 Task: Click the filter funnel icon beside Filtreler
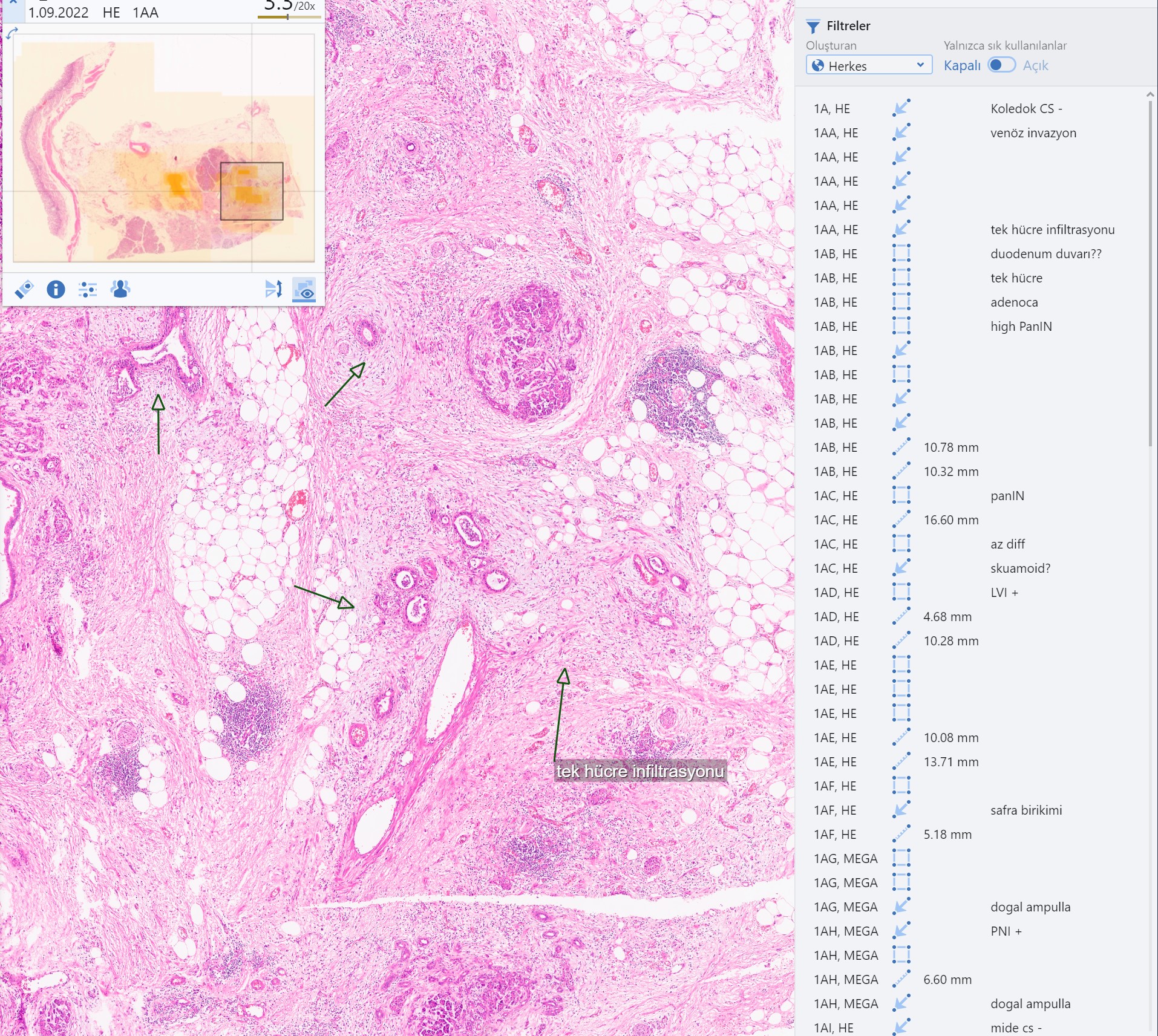click(813, 27)
